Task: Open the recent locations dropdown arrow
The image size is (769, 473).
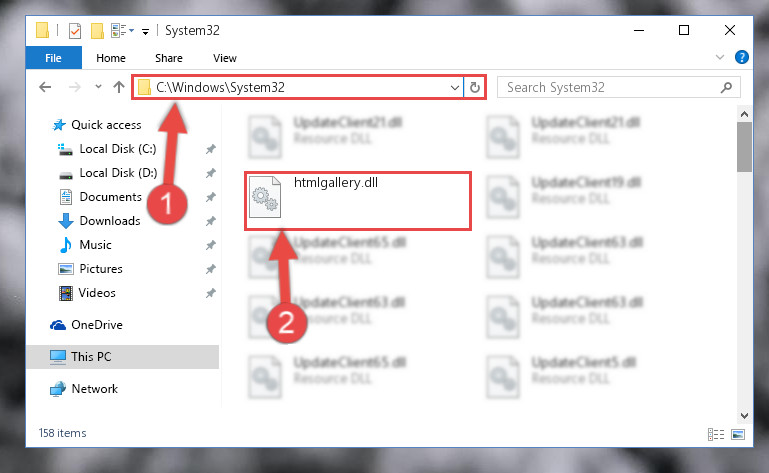Action: pyautogui.click(x=98, y=87)
